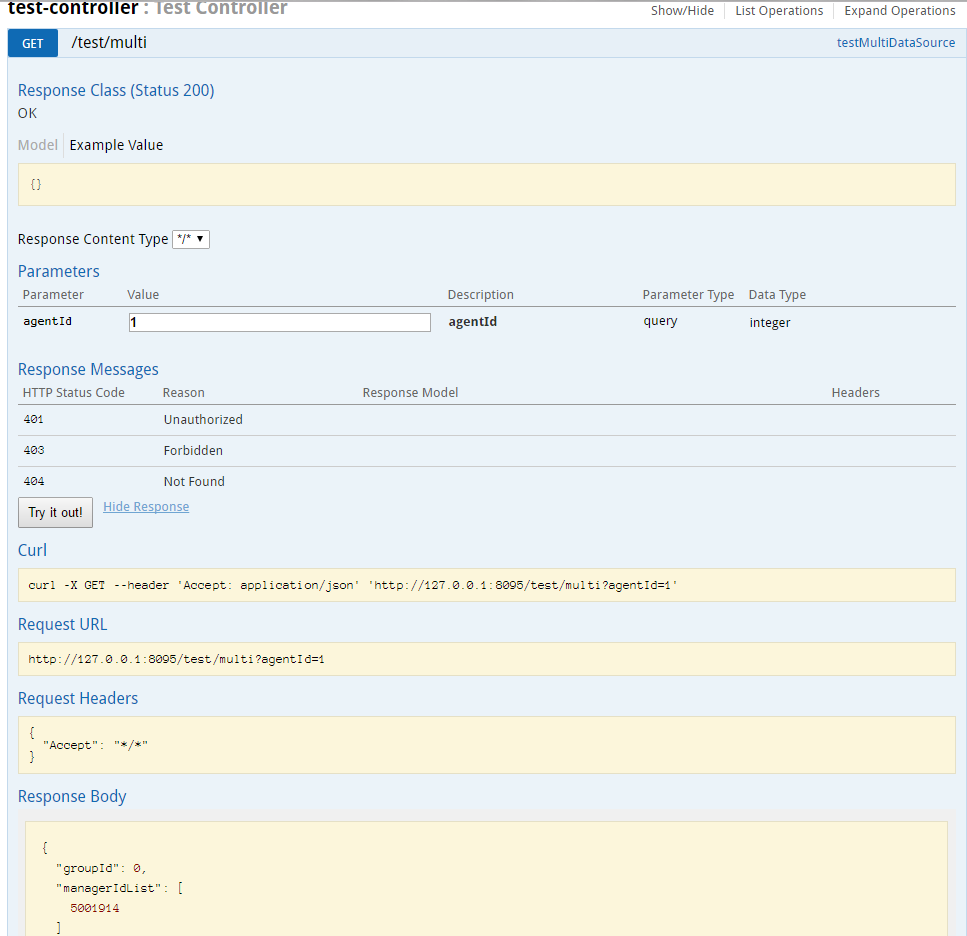
Task: Click the HTTP Status Code column header
Action: (x=73, y=393)
